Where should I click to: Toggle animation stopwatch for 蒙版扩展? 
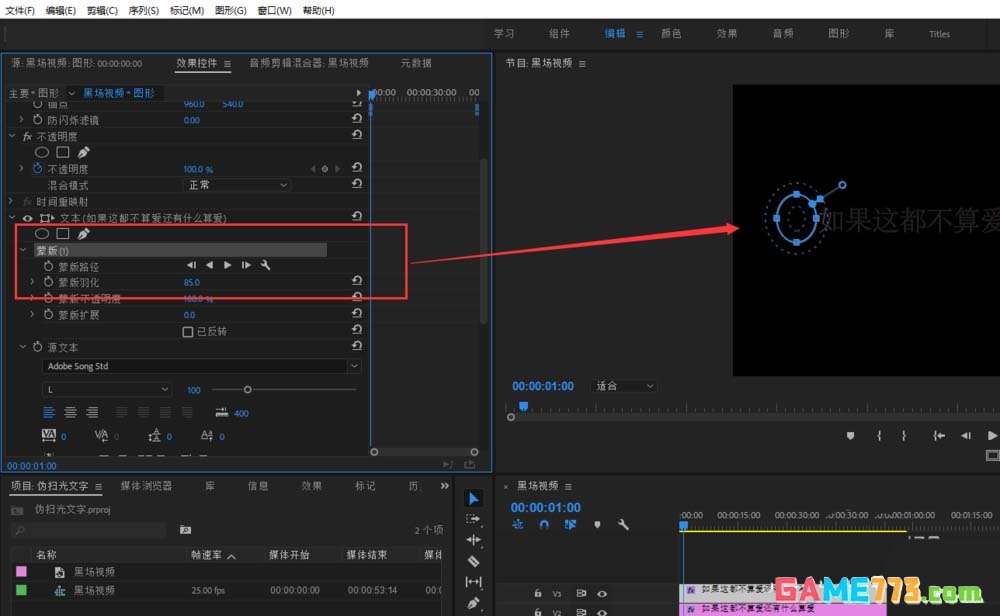click(x=48, y=314)
